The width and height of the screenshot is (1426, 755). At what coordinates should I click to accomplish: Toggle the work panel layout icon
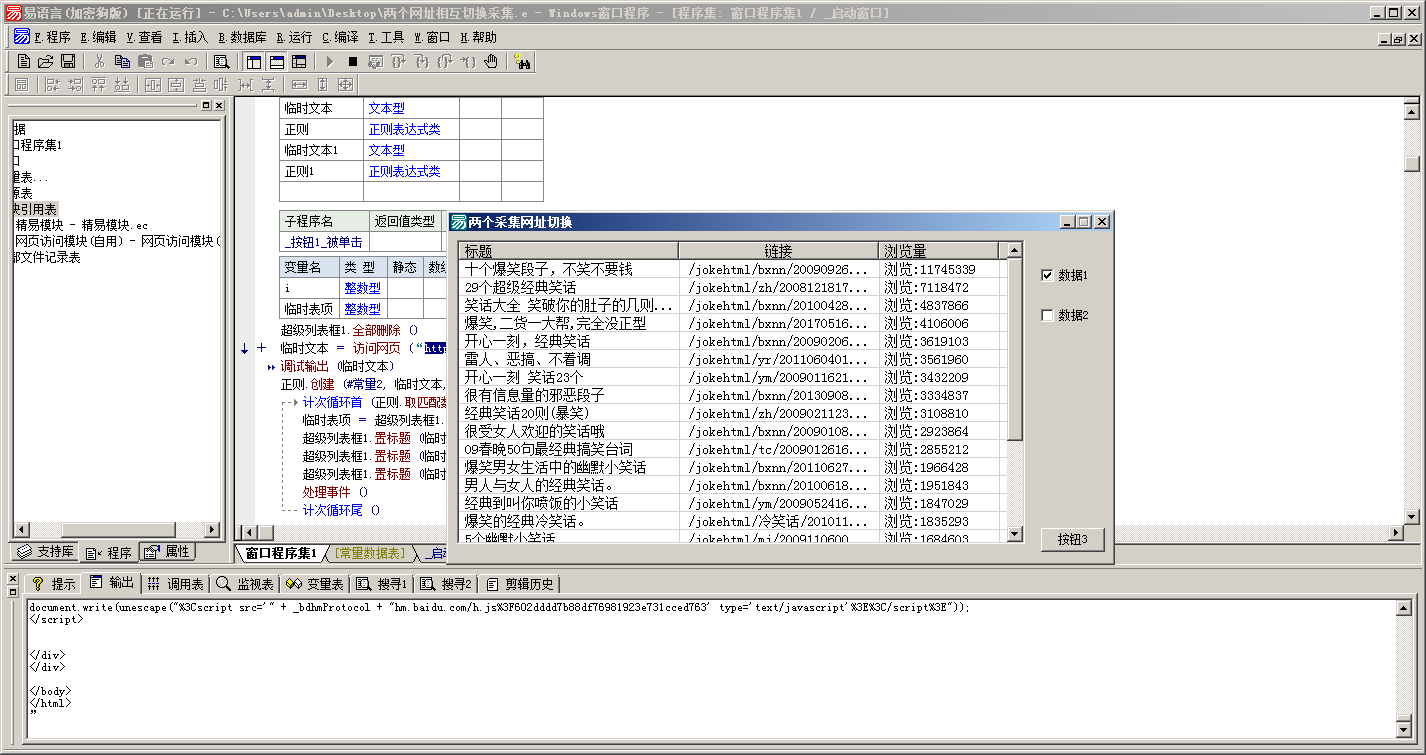click(x=254, y=61)
